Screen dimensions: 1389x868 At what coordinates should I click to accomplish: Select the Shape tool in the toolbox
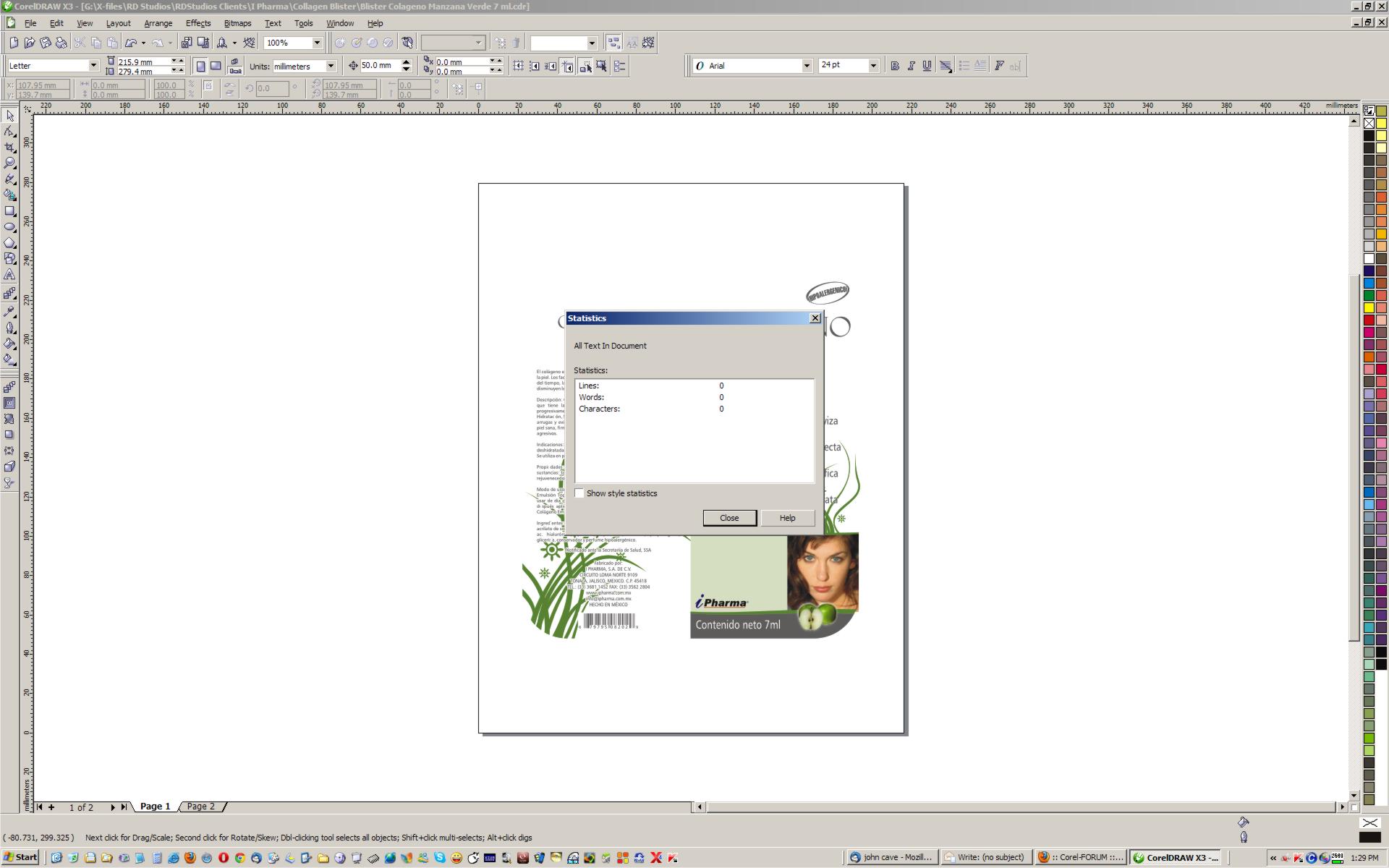point(9,132)
